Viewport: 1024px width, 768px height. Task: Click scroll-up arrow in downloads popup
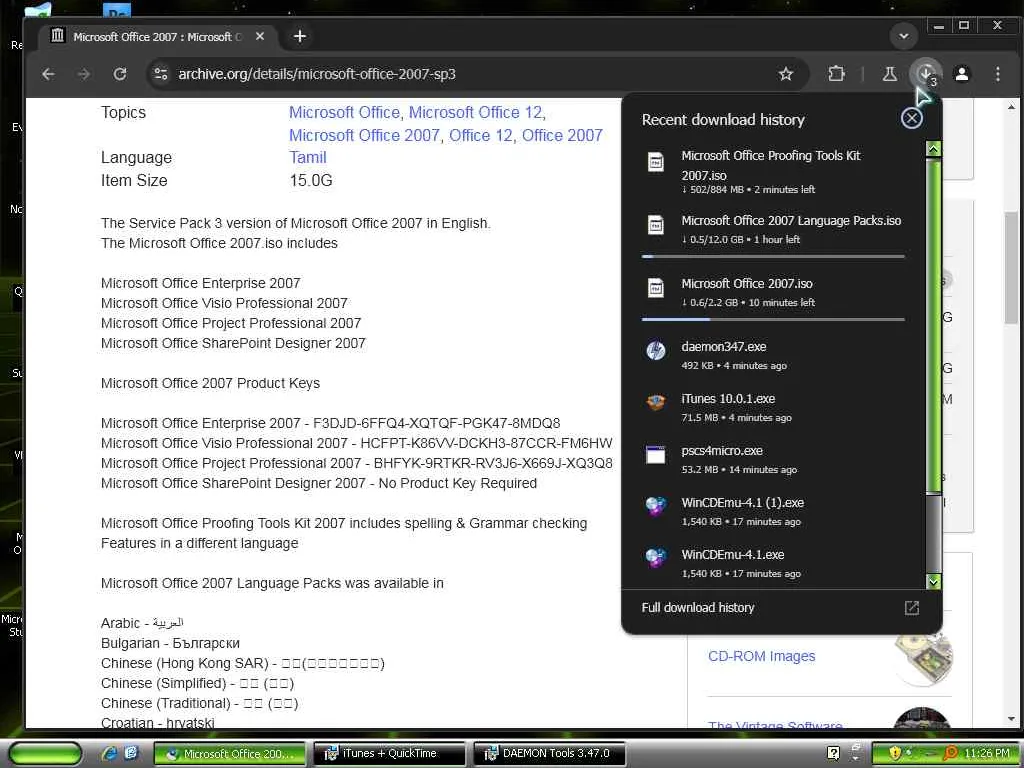tap(934, 149)
